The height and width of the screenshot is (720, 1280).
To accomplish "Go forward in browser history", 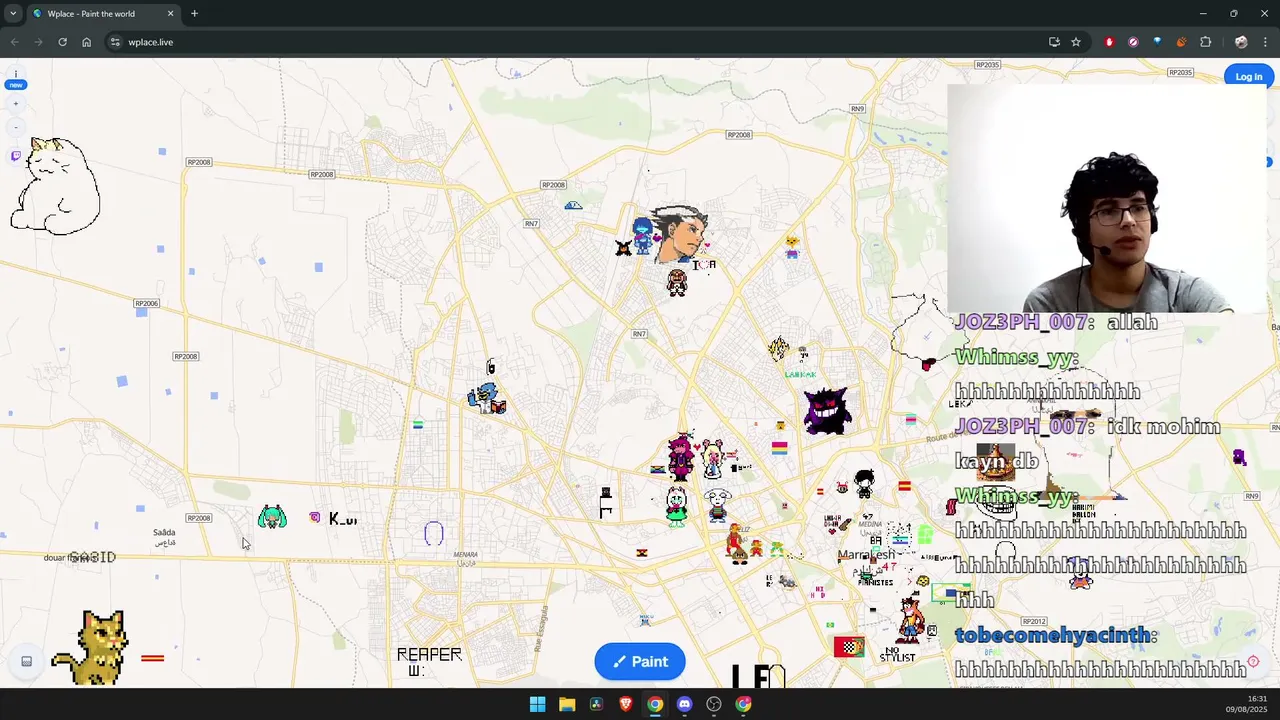I will click(x=38, y=42).
